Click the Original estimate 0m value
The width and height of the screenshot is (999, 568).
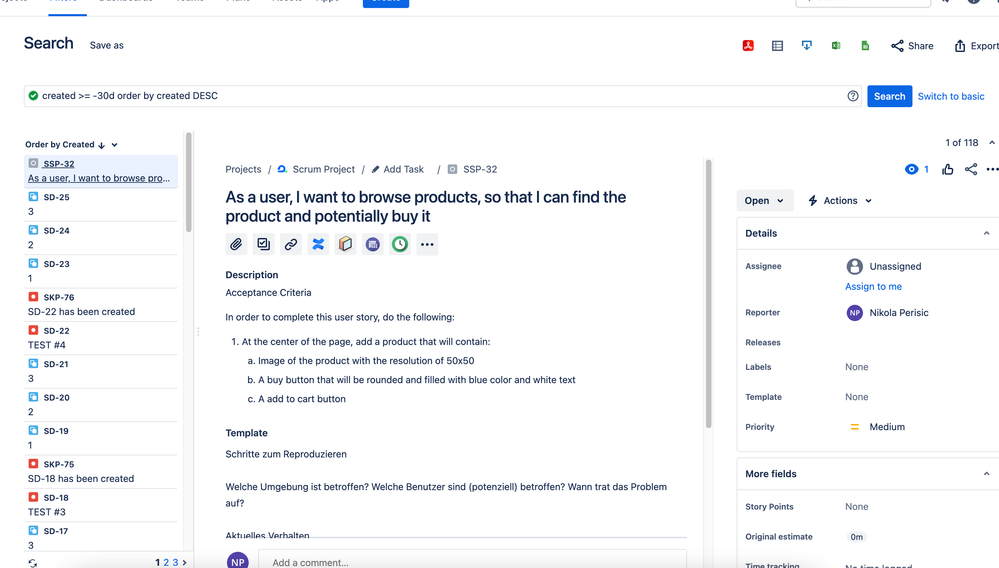click(856, 537)
